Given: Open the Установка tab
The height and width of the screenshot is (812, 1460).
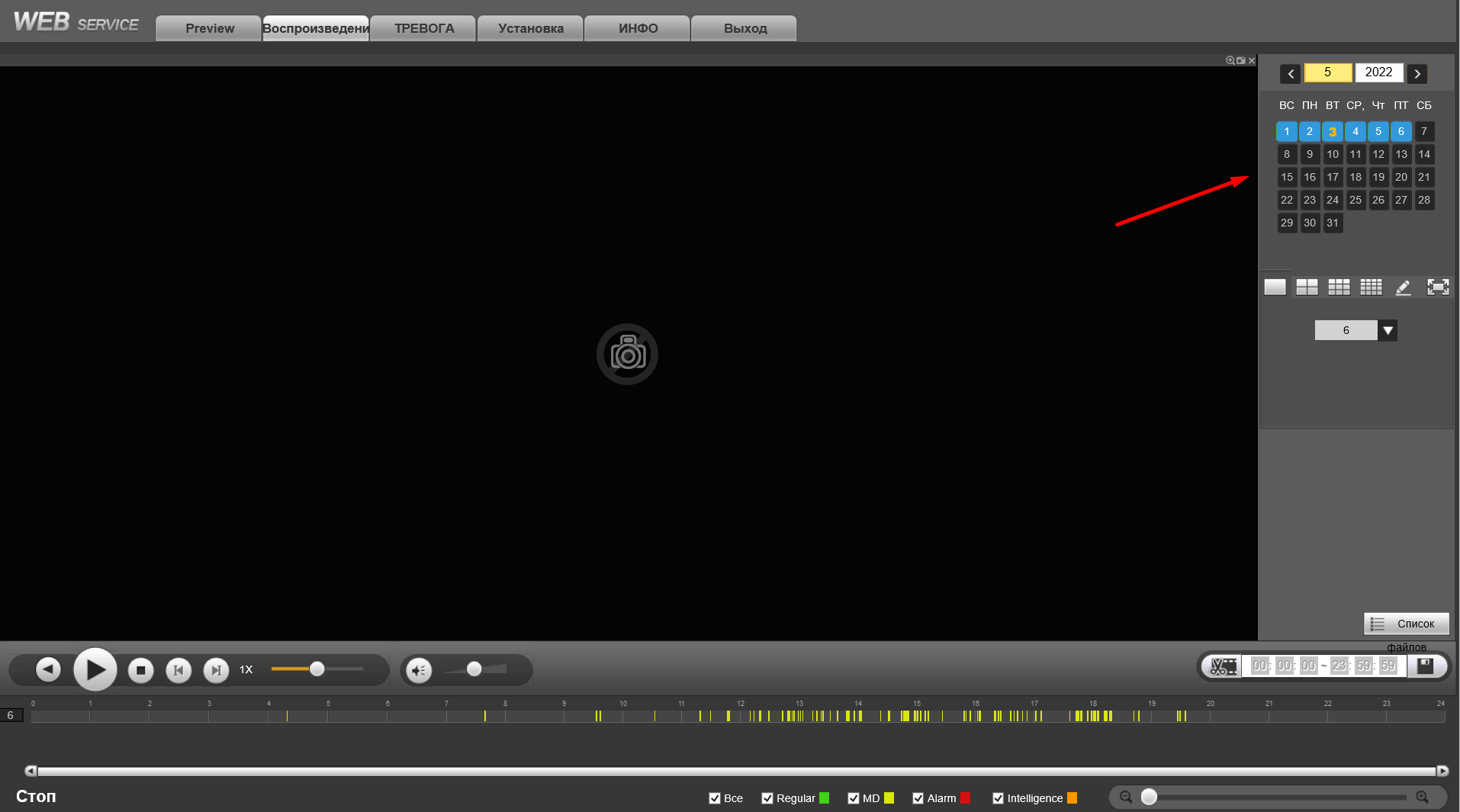Looking at the screenshot, I should click(531, 28).
